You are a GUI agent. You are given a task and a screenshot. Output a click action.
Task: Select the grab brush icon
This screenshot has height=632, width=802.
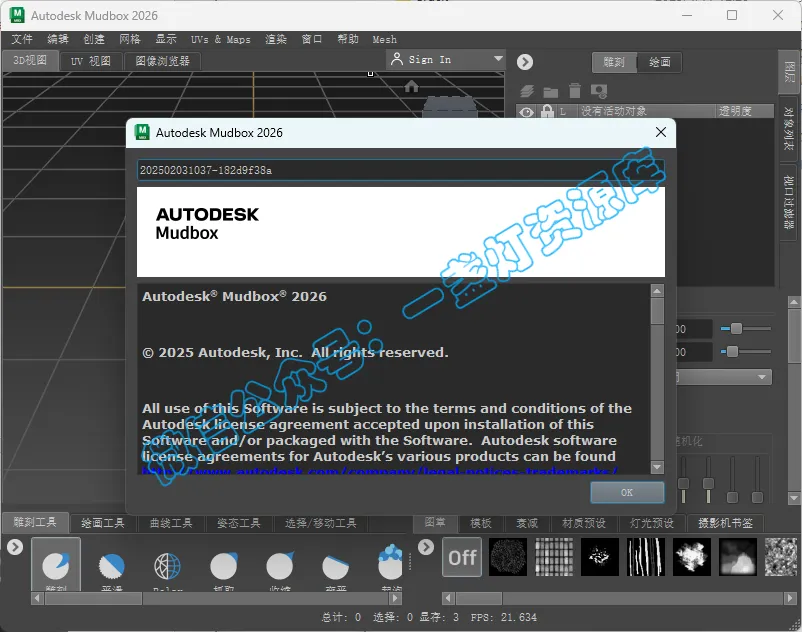[x=224, y=566]
